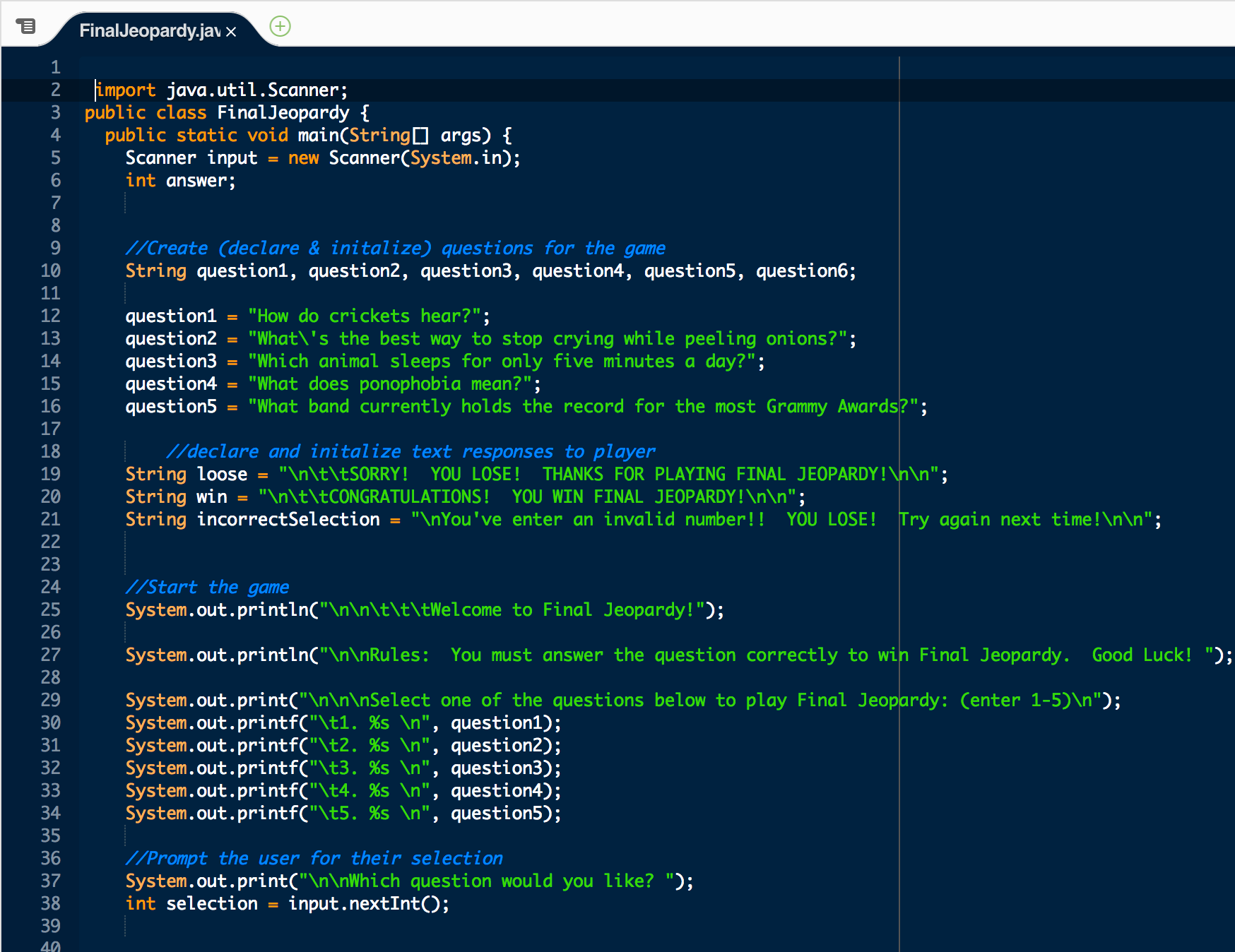
Task: Close the FinalJeopardy.java tab
Action: [231, 32]
